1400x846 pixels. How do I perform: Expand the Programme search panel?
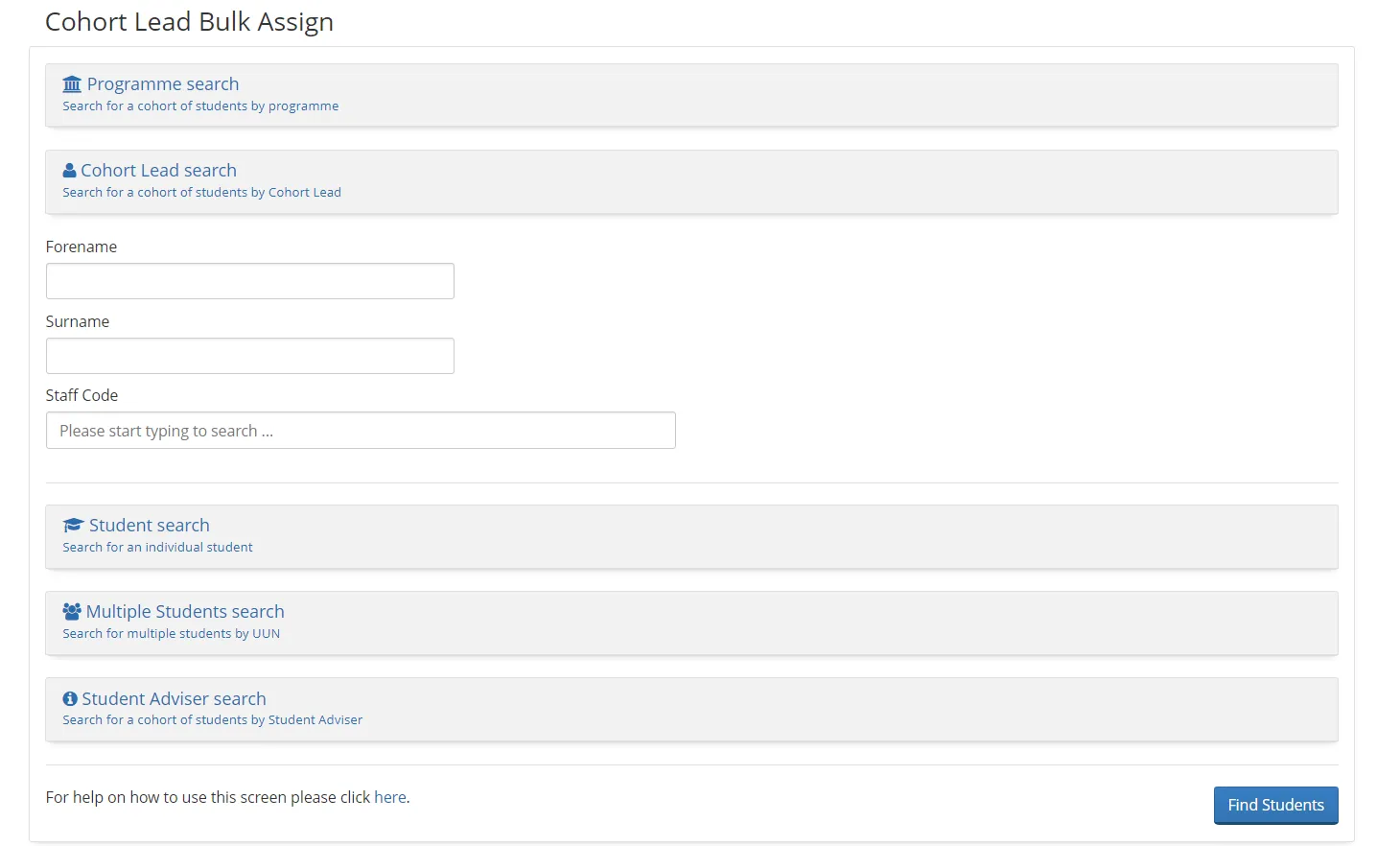162,84
